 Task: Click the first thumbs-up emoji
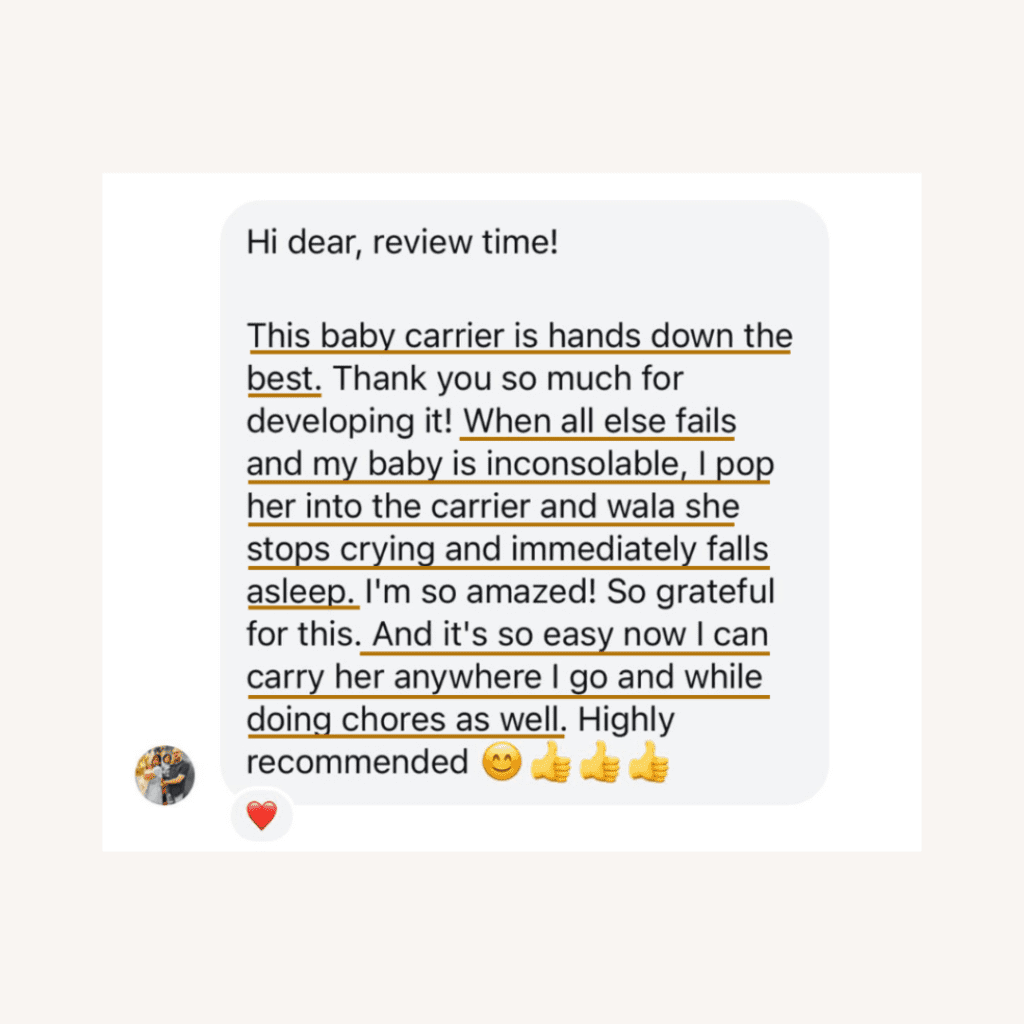[551, 761]
